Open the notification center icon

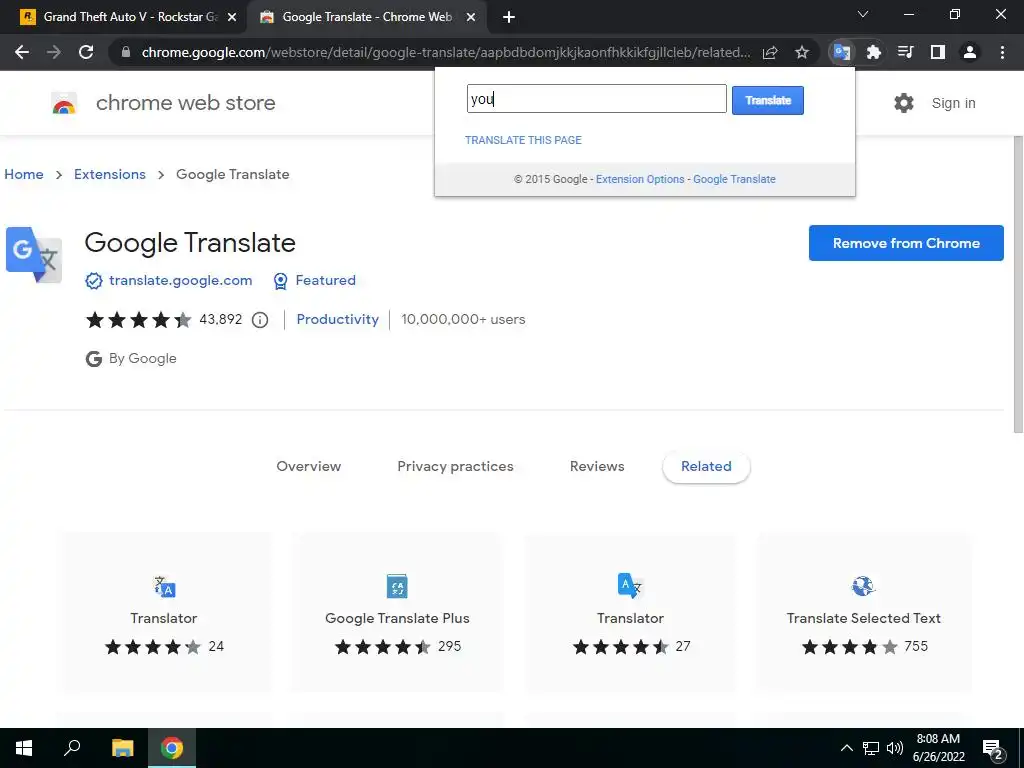tap(993, 749)
